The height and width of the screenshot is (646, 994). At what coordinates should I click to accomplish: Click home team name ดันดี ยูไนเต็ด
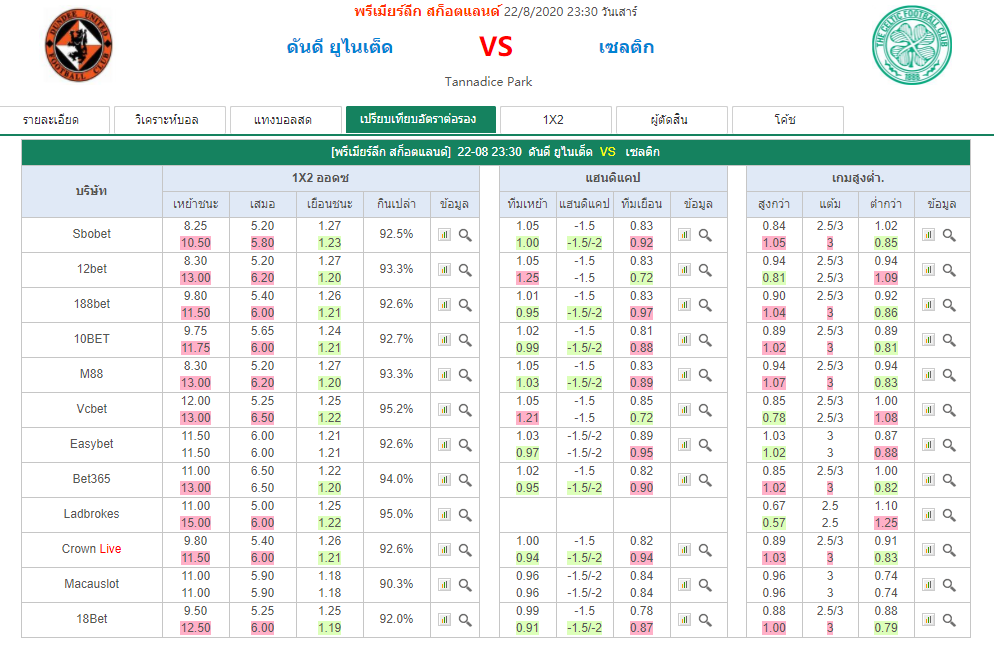tap(340, 47)
